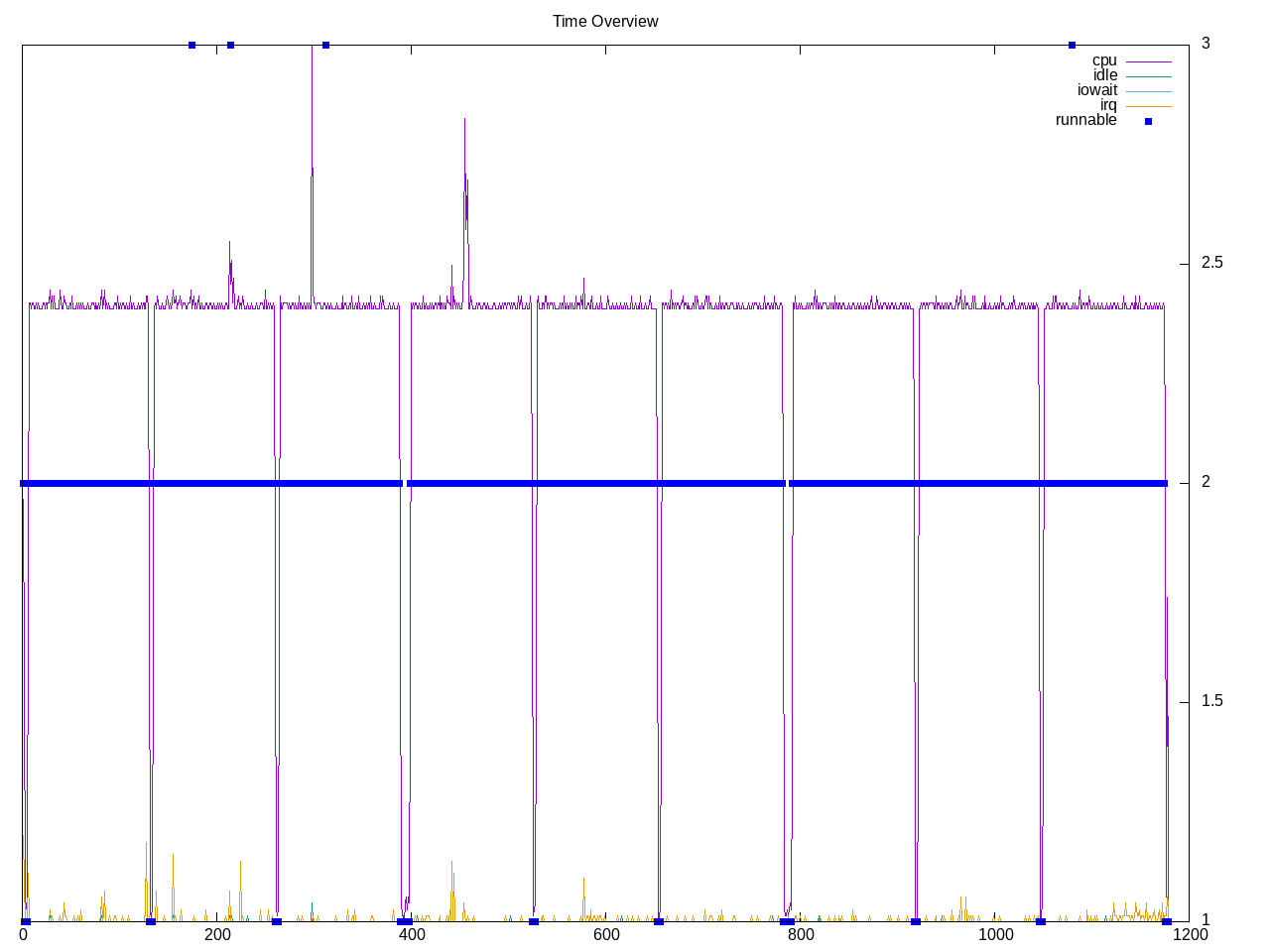
Task: Click the purple line sample next to cpu
Action: click(1148, 61)
